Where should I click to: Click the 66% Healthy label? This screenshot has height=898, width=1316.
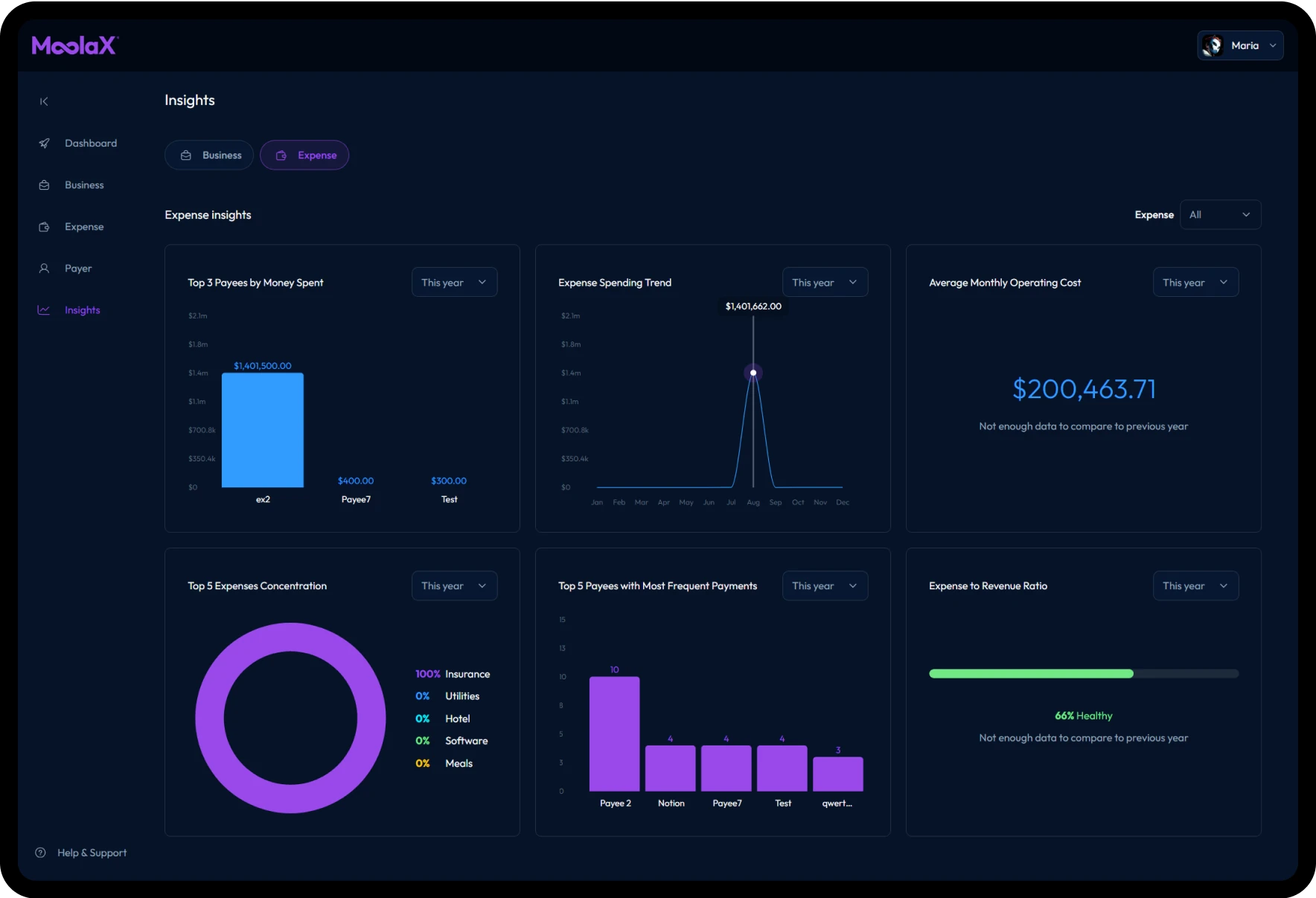point(1084,716)
